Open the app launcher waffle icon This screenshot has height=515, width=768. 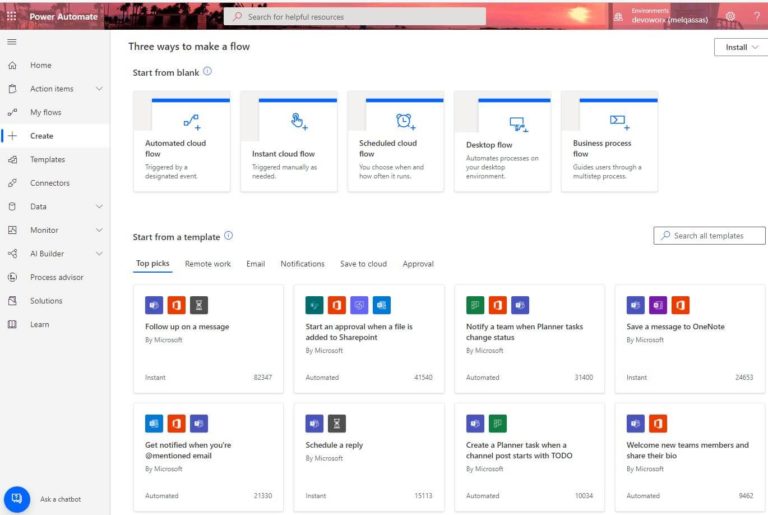(x=11, y=16)
